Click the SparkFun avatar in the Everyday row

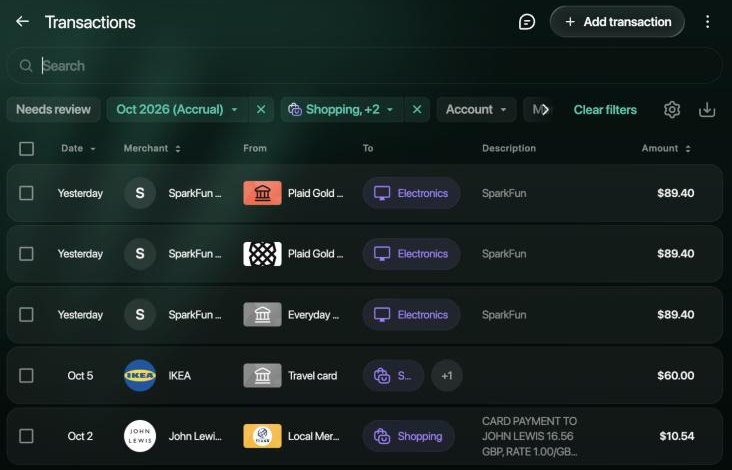[140, 314]
